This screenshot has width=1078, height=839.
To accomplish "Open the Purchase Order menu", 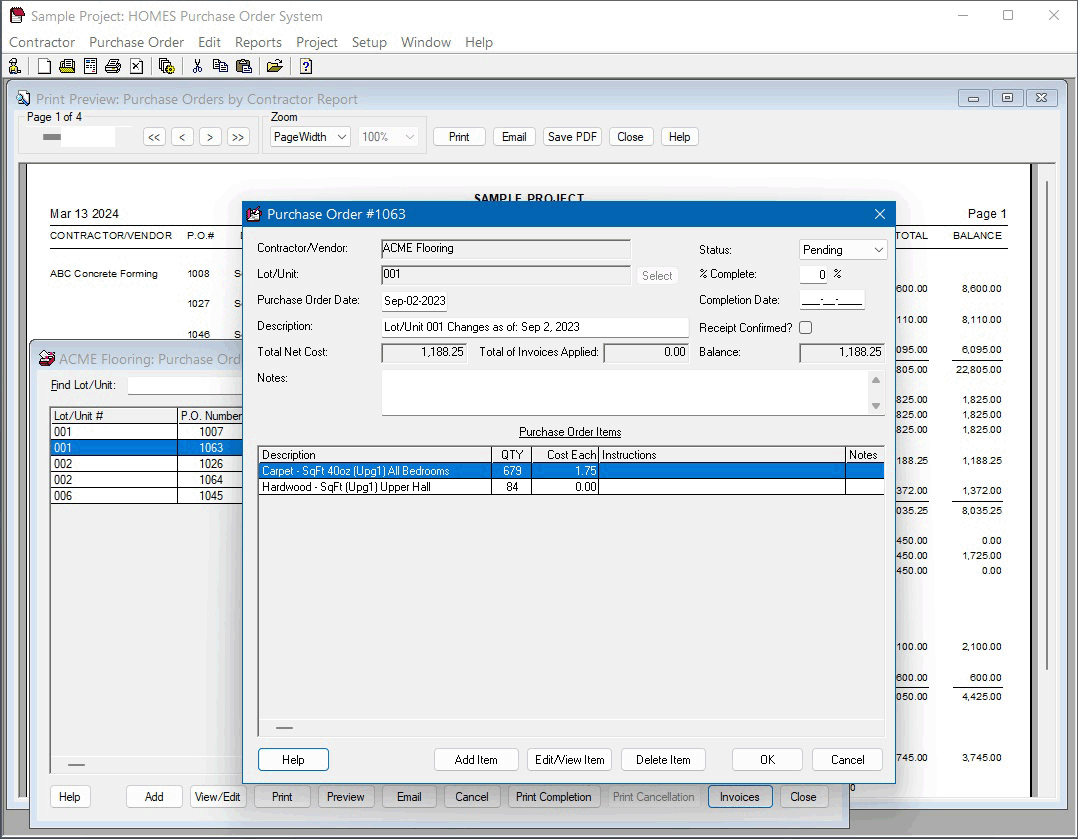I will (x=136, y=42).
